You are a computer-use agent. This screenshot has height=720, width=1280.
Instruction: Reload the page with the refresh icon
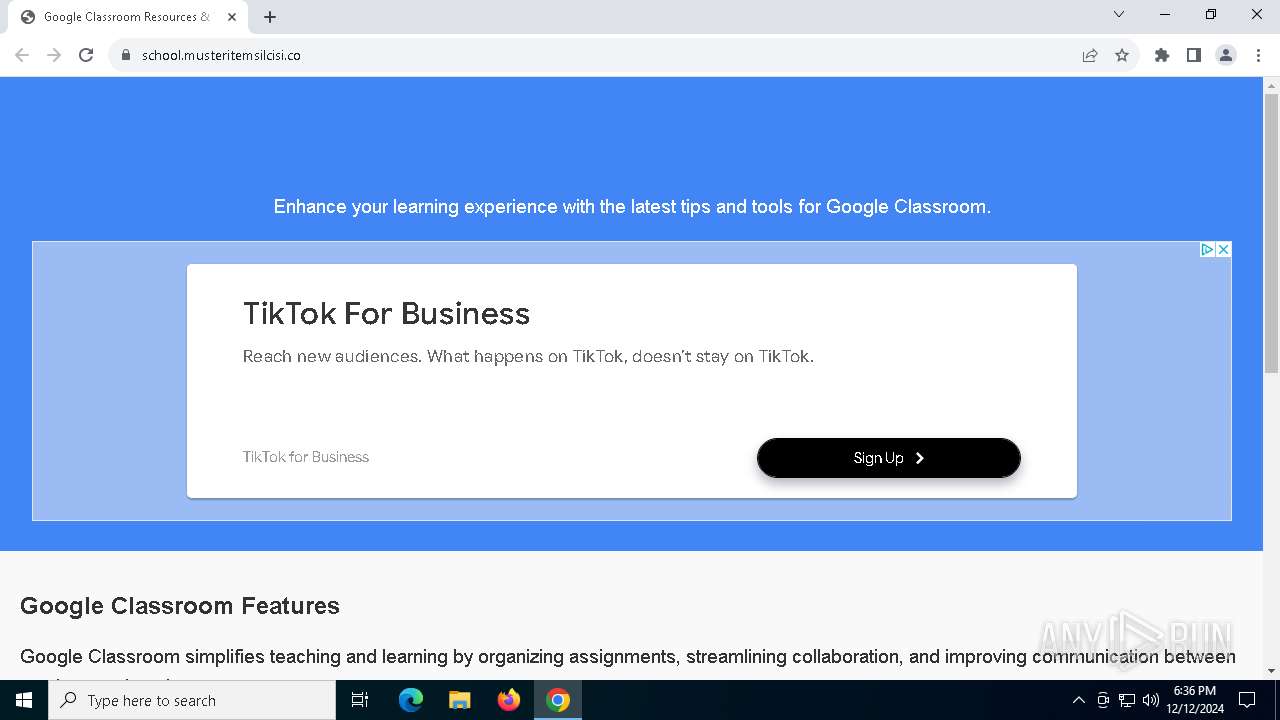(86, 55)
